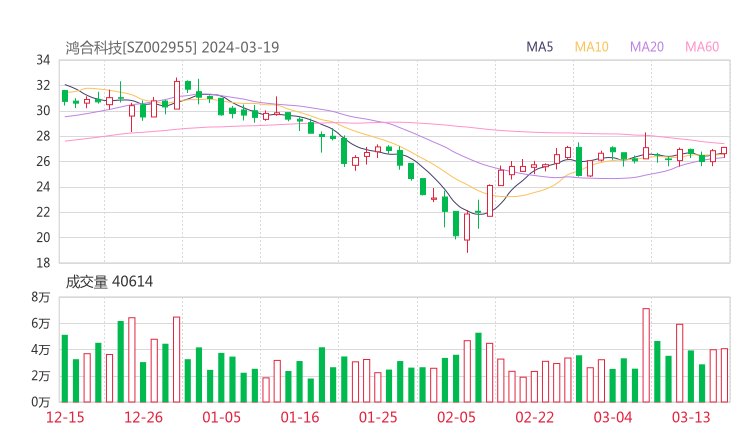The width and height of the screenshot is (740, 440).
Task: Click the 26 price axis label
Action: (x=43, y=161)
